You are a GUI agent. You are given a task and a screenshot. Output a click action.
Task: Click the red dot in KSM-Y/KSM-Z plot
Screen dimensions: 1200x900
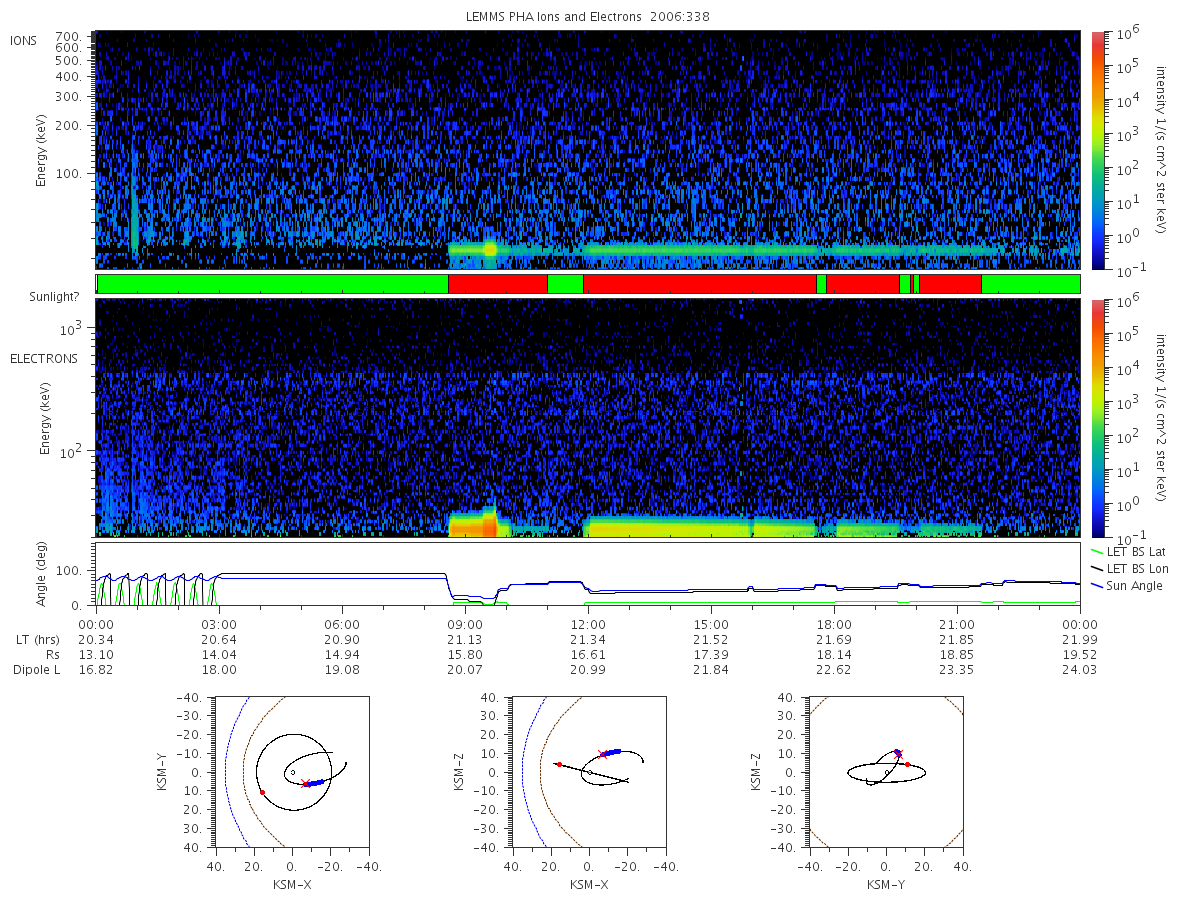tap(907, 764)
